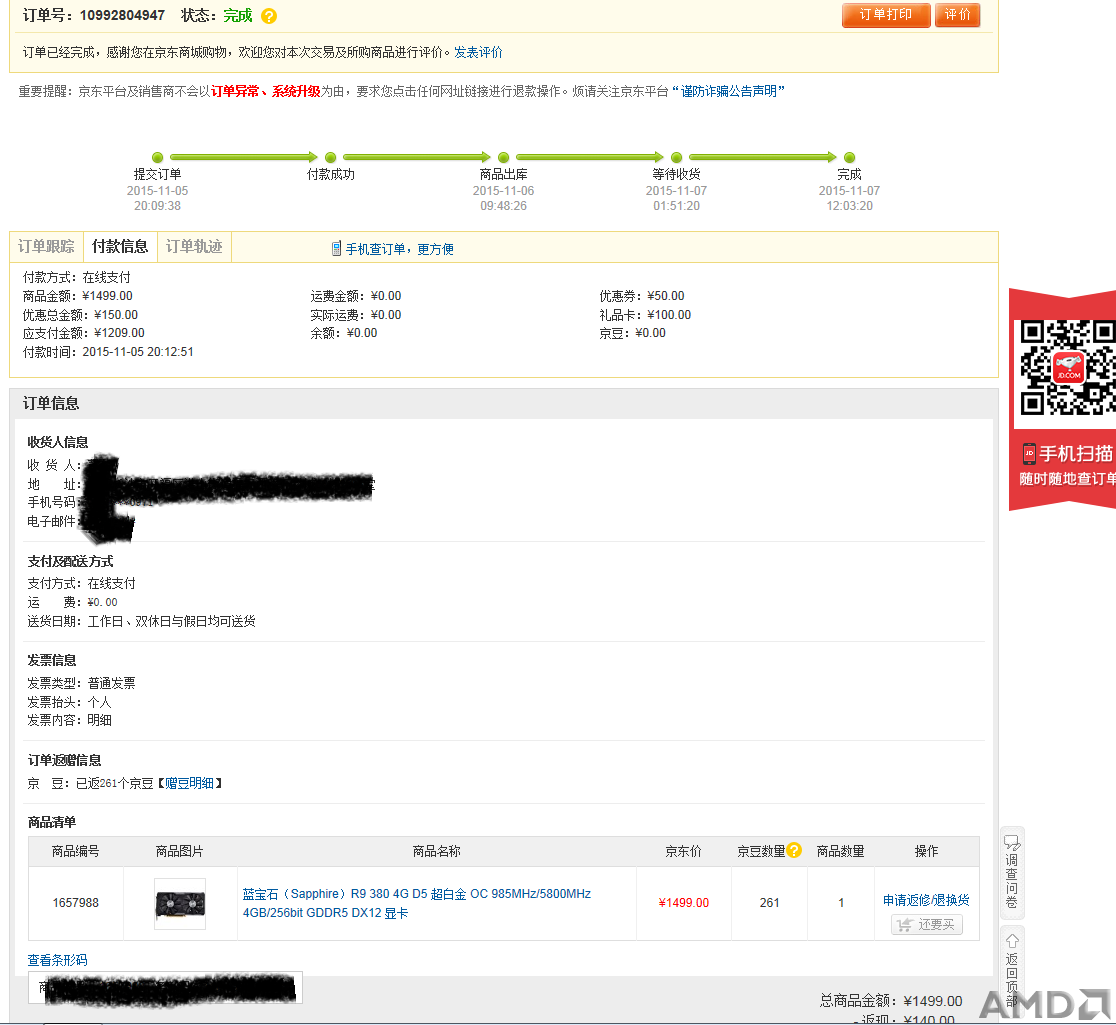
Task: Switch to the 订单跟踪 tab
Action: tap(46, 246)
